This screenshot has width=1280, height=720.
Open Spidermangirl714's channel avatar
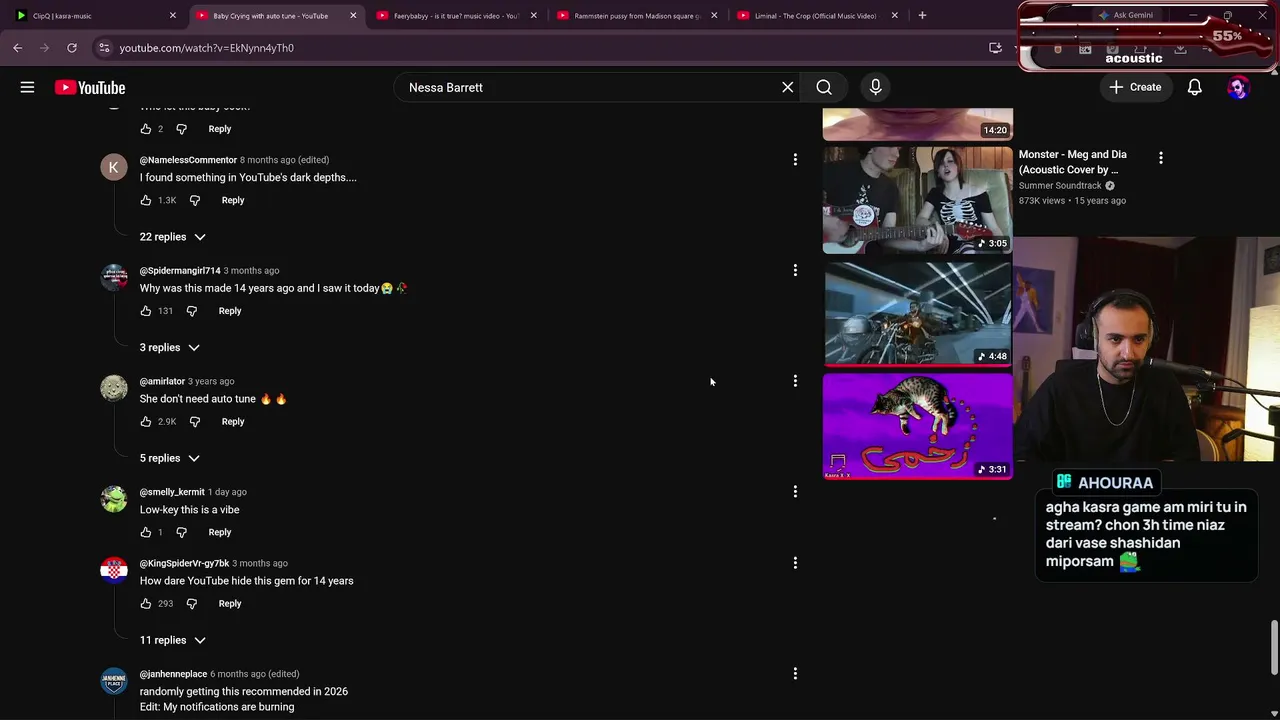pyautogui.click(x=114, y=278)
